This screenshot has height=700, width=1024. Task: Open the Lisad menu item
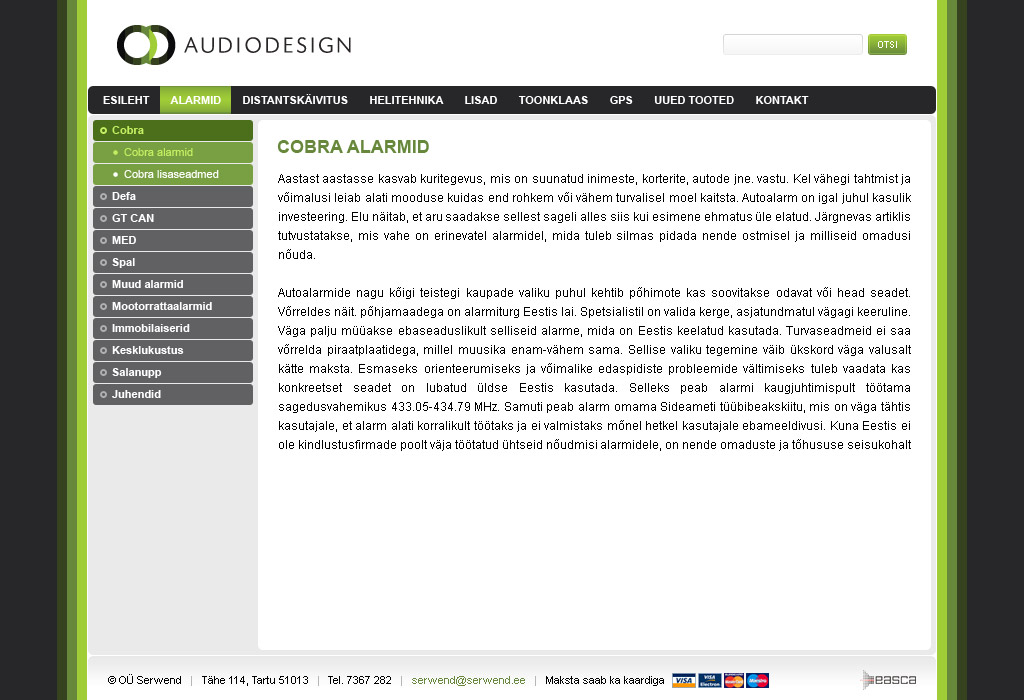pyautogui.click(x=481, y=100)
